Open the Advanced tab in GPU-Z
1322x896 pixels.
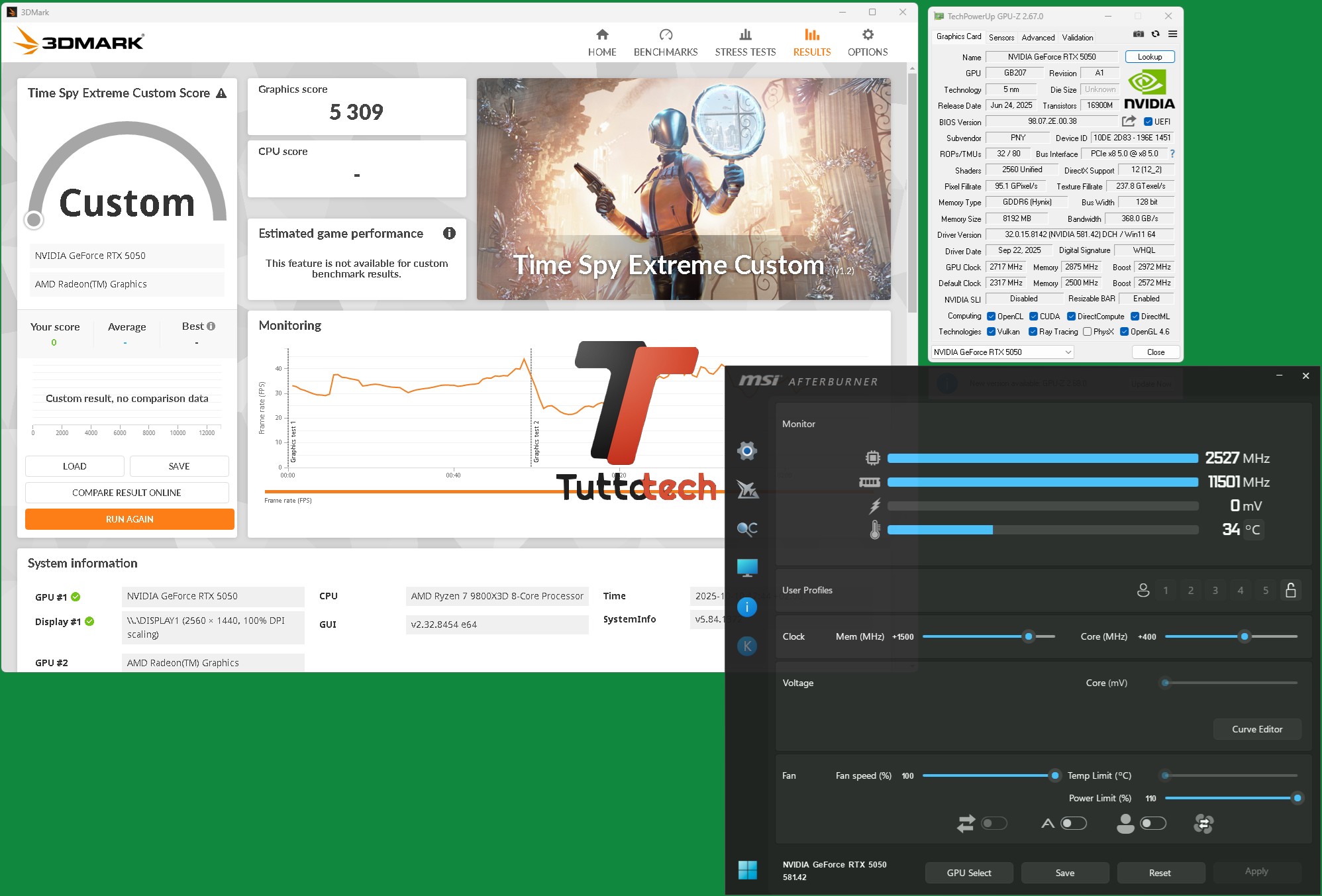1038,37
